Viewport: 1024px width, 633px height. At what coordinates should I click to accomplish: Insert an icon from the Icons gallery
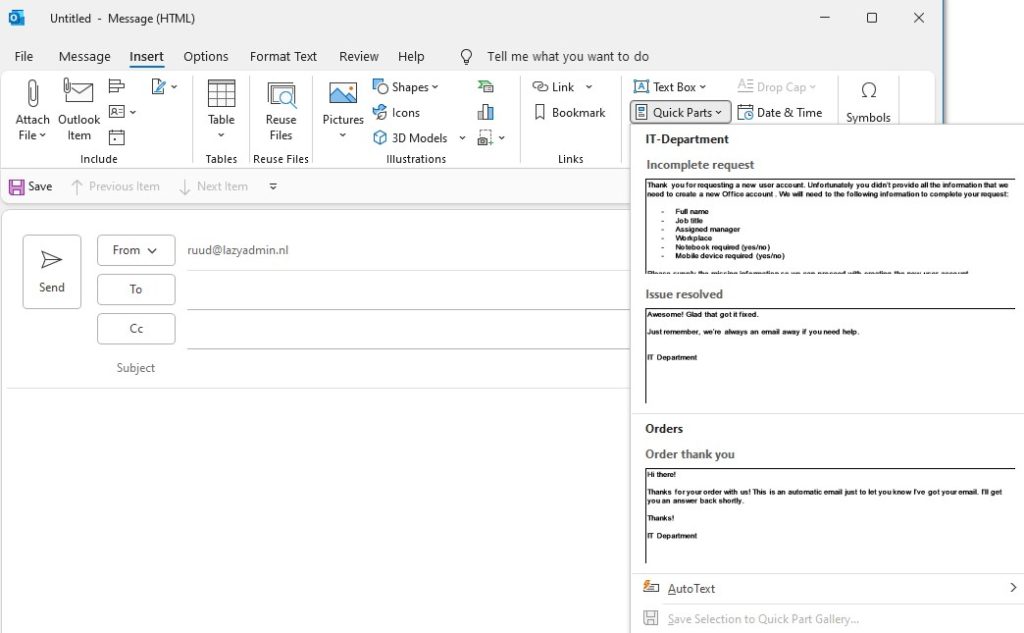click(399, 112)
